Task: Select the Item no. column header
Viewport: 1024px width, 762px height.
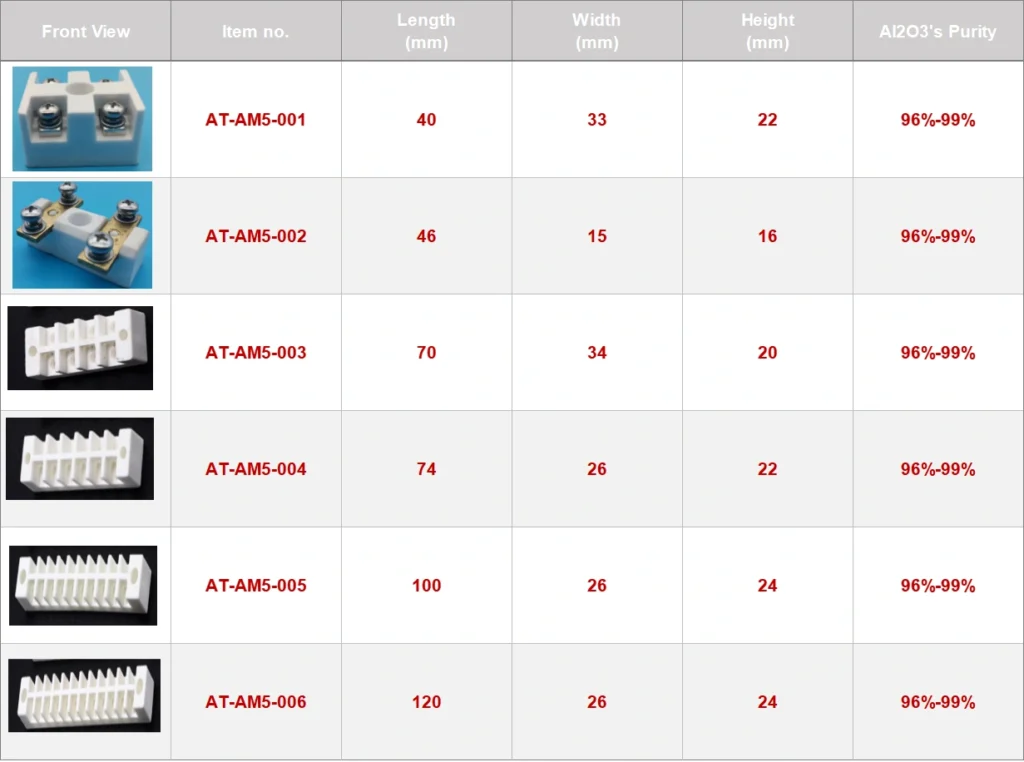Action: 256,32
